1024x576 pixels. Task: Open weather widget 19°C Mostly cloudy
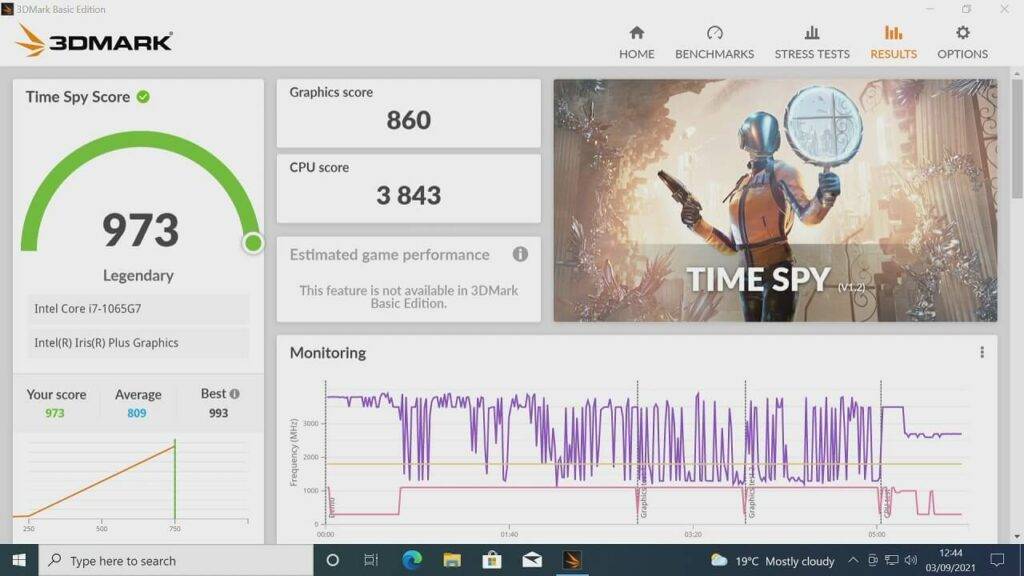(773, 560)
